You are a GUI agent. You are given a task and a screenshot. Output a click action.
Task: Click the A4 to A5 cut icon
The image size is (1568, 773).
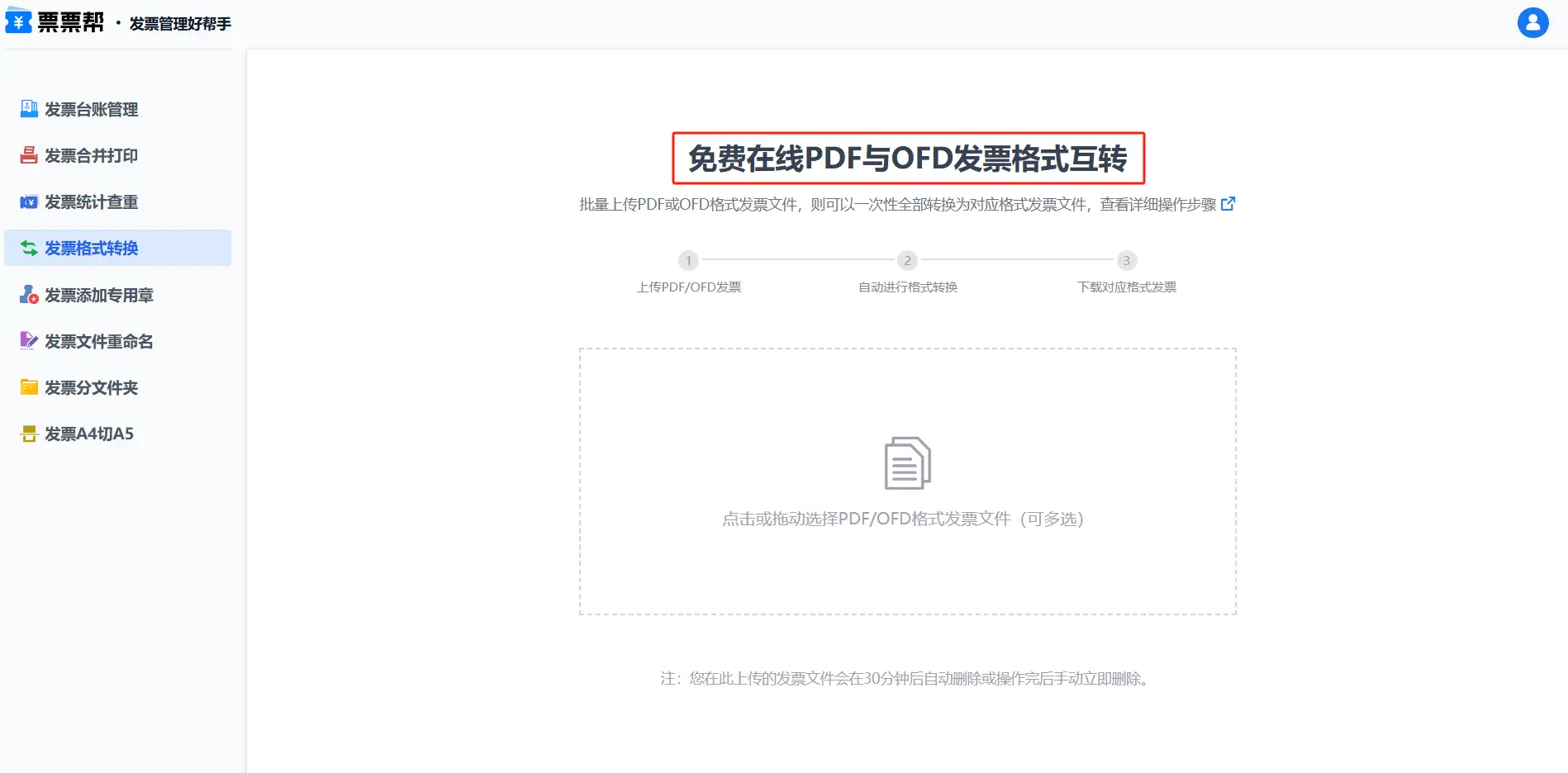[29, 434]
